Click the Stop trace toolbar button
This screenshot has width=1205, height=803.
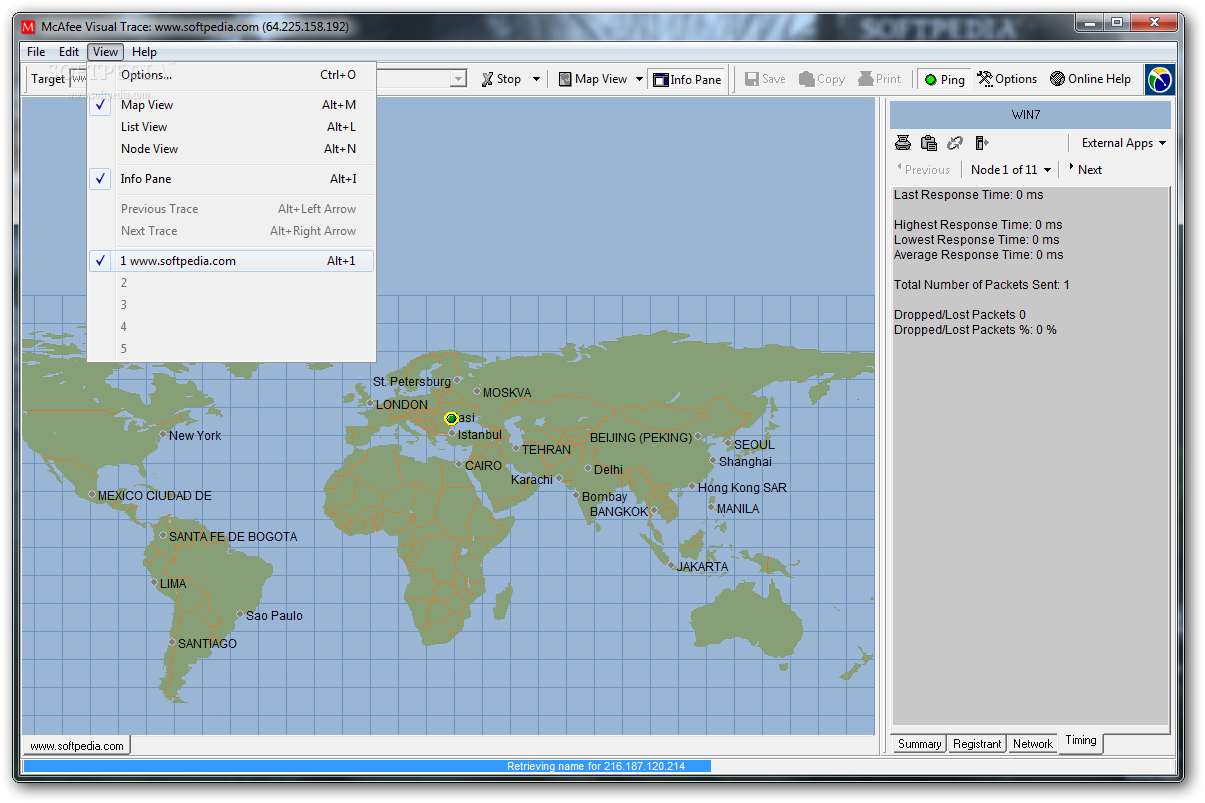pyautogui.click(x=501, y=79)
